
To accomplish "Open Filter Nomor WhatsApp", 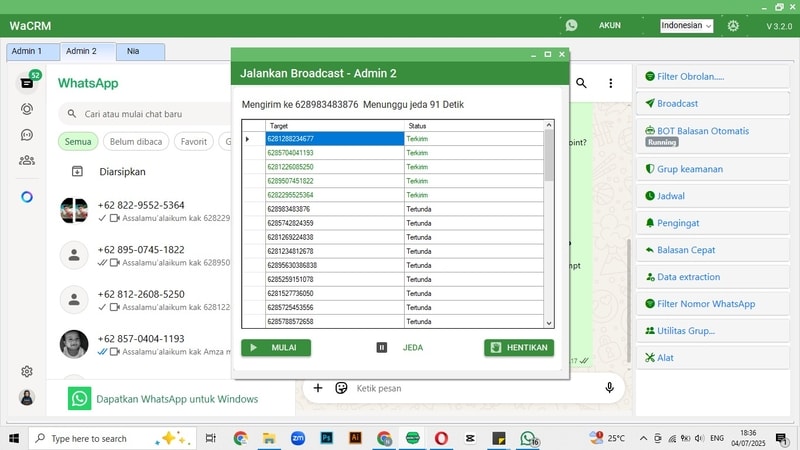I will pos(713,304).
